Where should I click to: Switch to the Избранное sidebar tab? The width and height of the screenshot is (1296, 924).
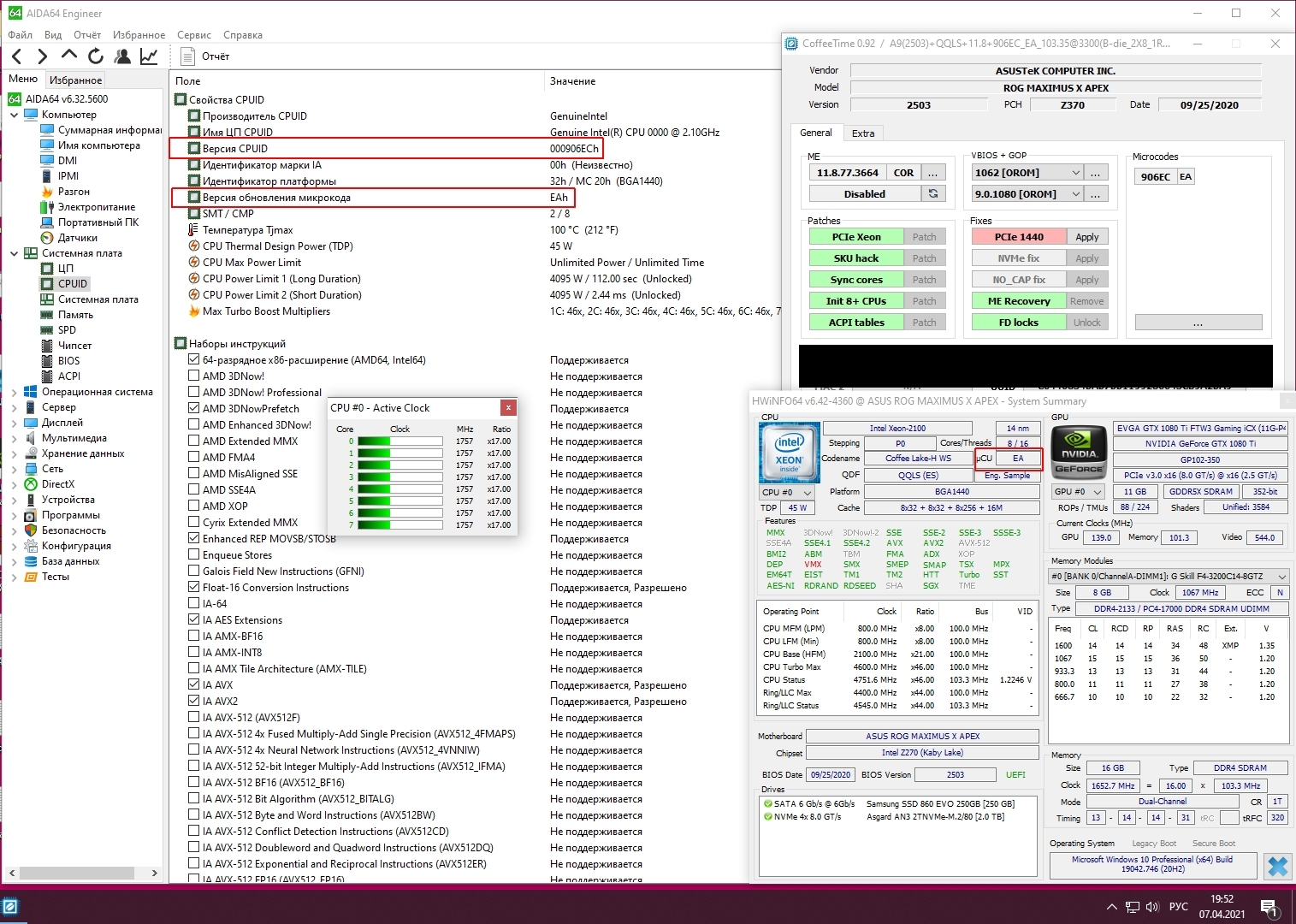click(76, 80)
